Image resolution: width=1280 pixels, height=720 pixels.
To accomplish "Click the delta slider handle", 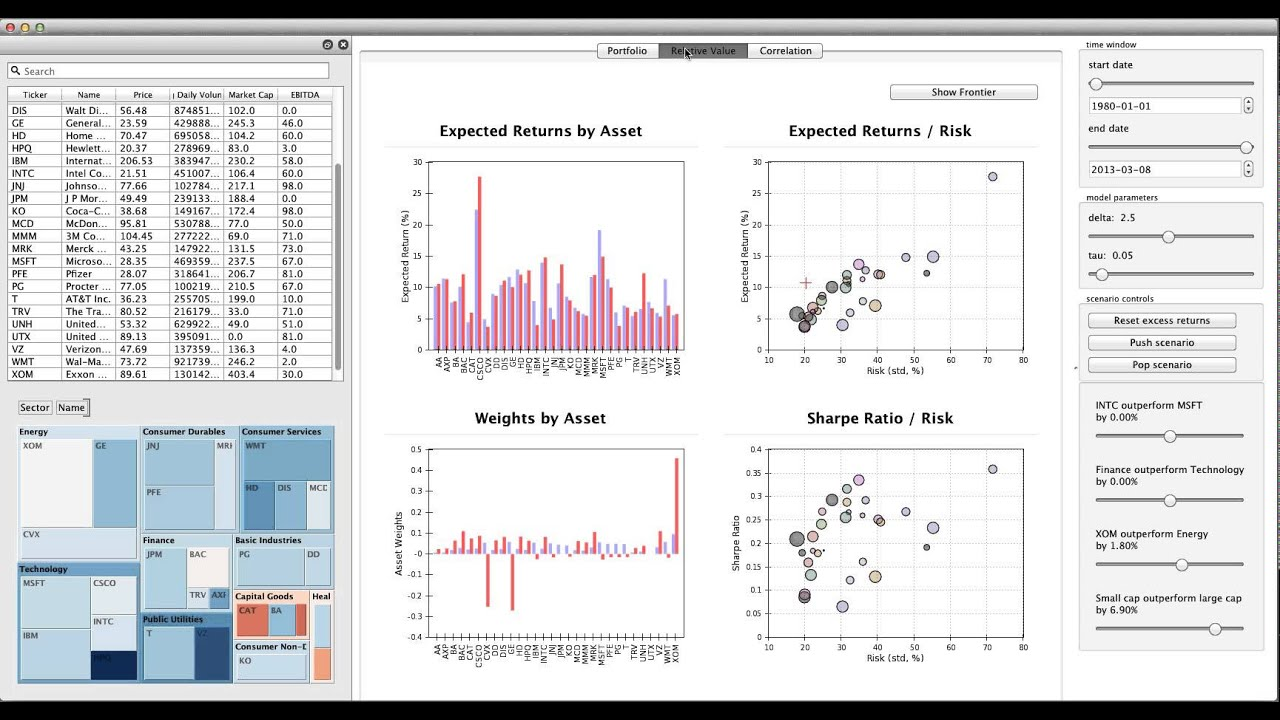I will [x=1168, y=237].
